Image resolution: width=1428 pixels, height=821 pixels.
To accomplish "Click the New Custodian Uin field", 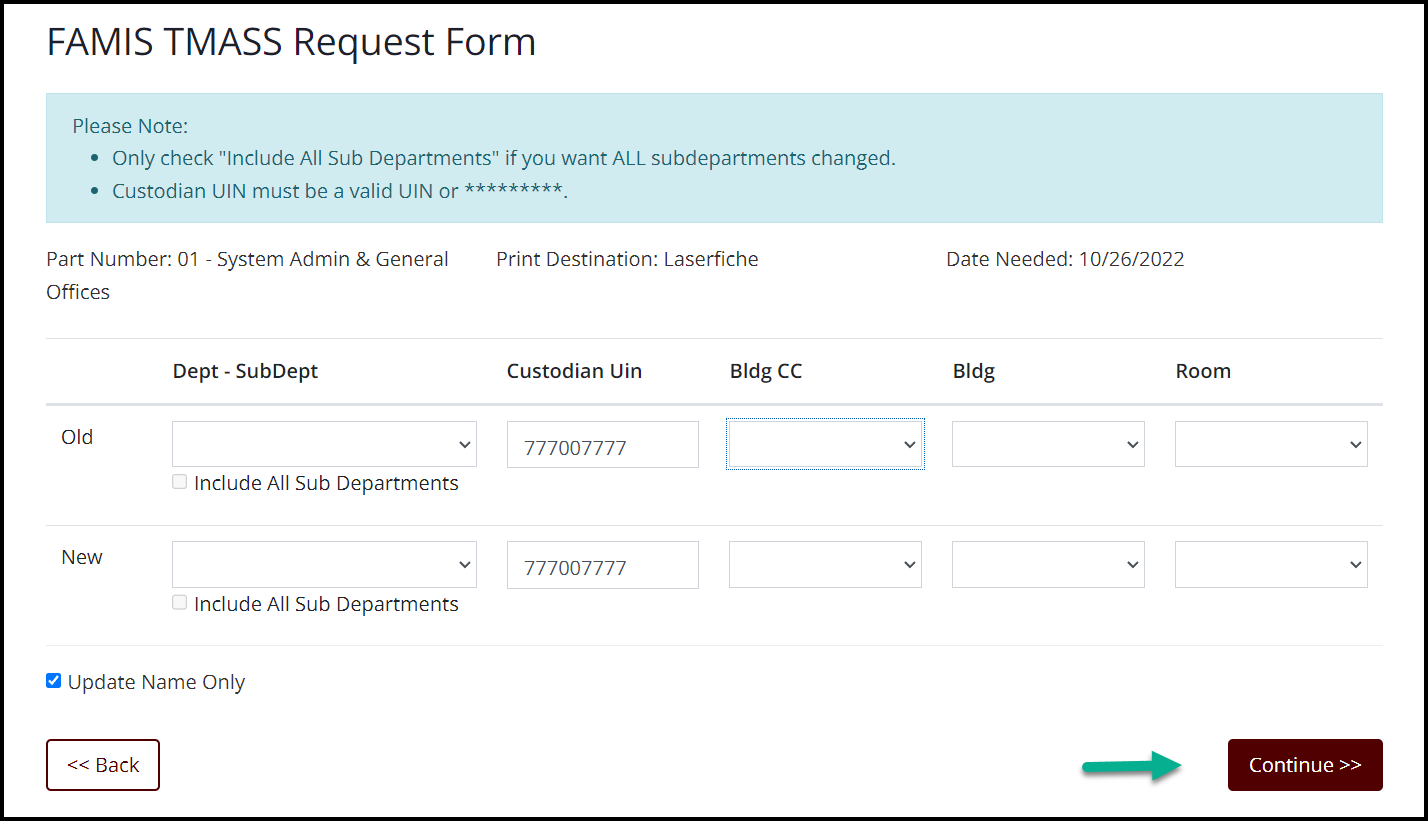I will [602, 566].
